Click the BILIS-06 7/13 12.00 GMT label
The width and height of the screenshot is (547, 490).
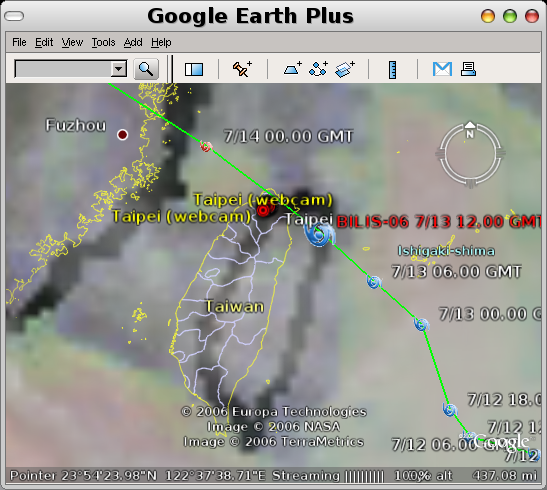pyautogui.click(x=439, y=222)
